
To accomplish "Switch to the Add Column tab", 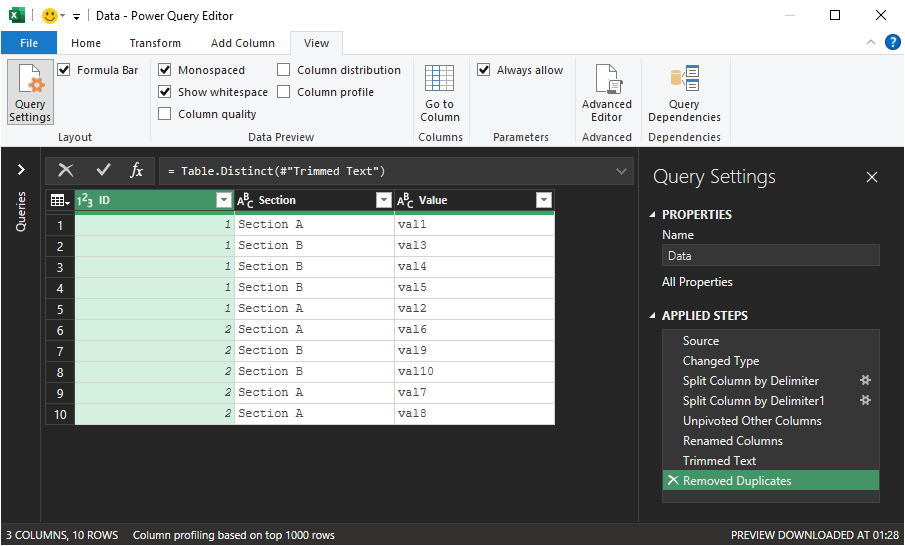I will 242,43.
